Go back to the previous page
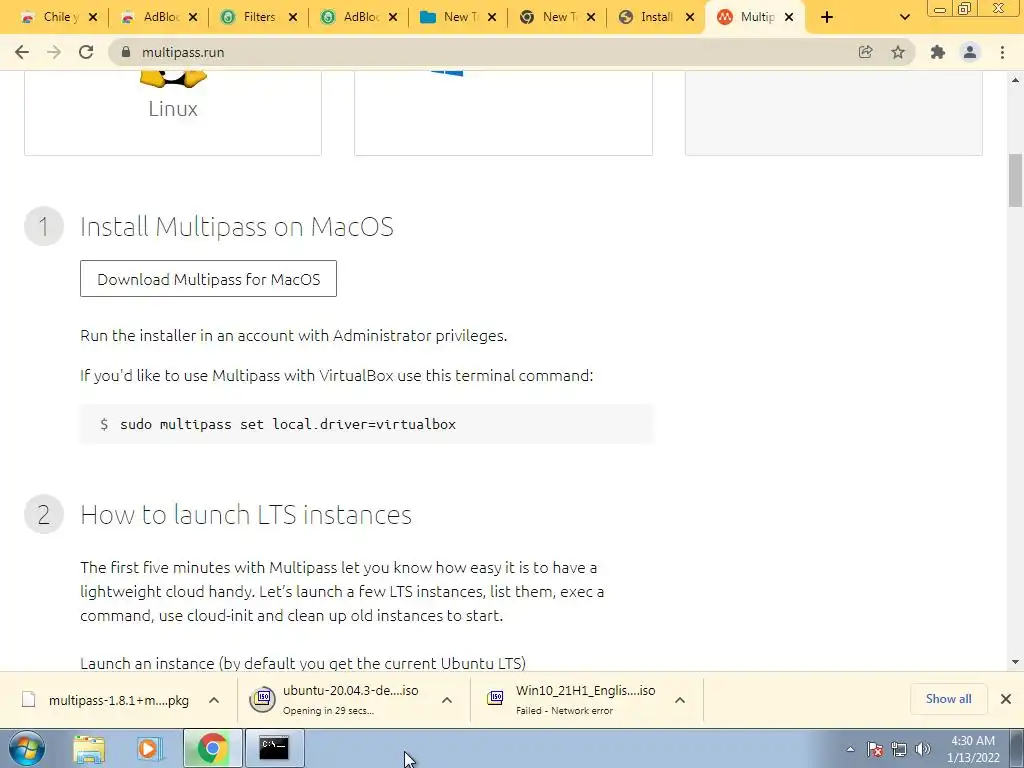Screen dimensions: 1024x768 (x=22, y=52)
